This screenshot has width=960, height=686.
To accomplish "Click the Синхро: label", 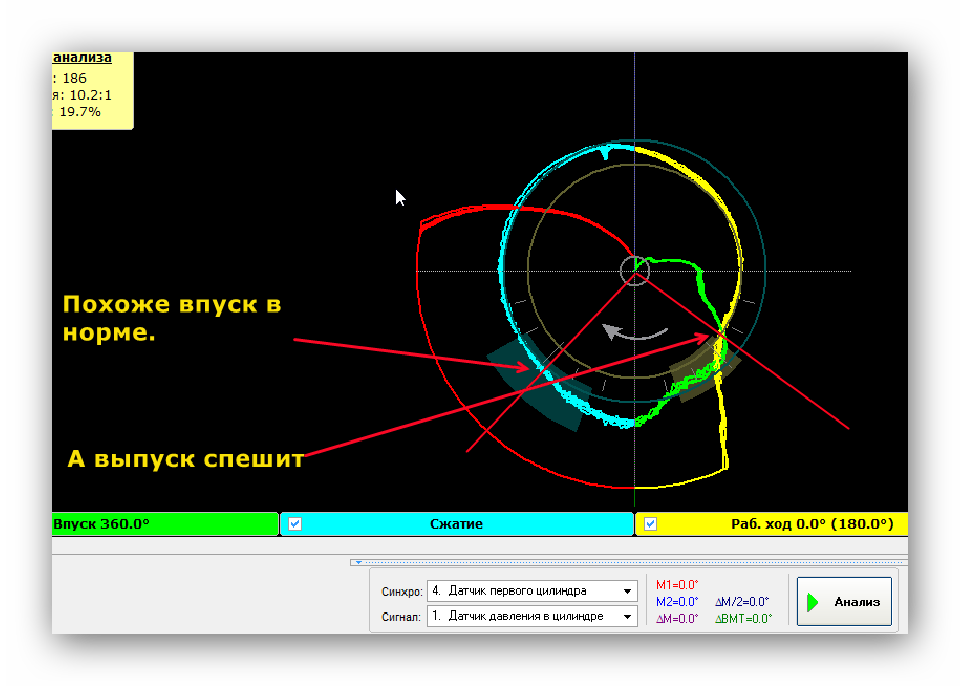I will tap(402, 592).
